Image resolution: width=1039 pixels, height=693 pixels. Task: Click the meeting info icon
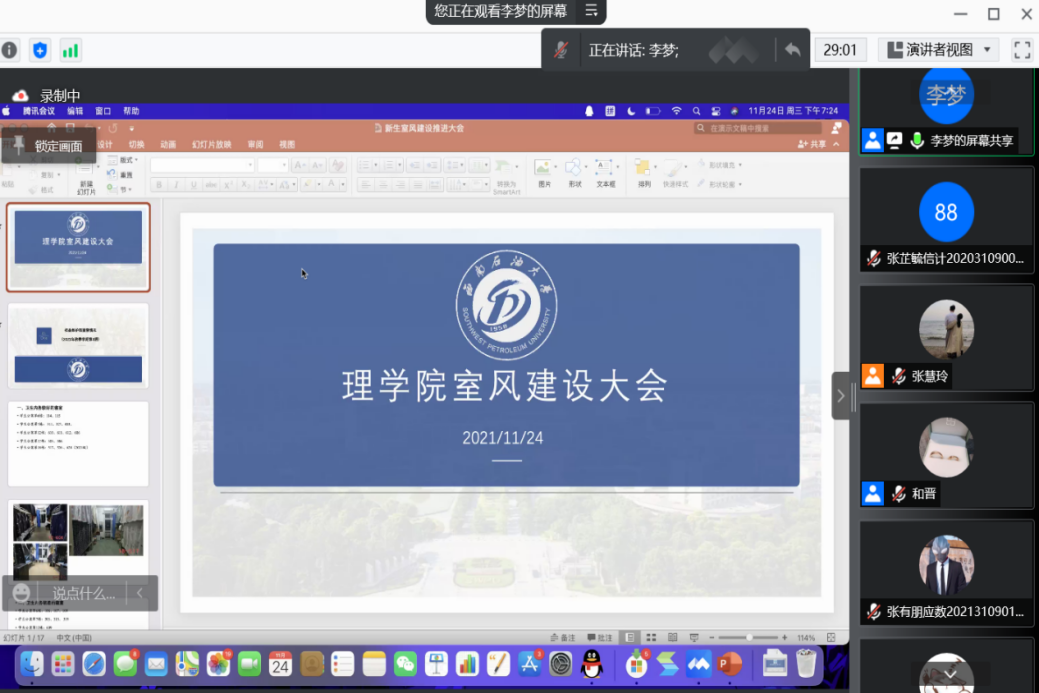pos(9,50)
